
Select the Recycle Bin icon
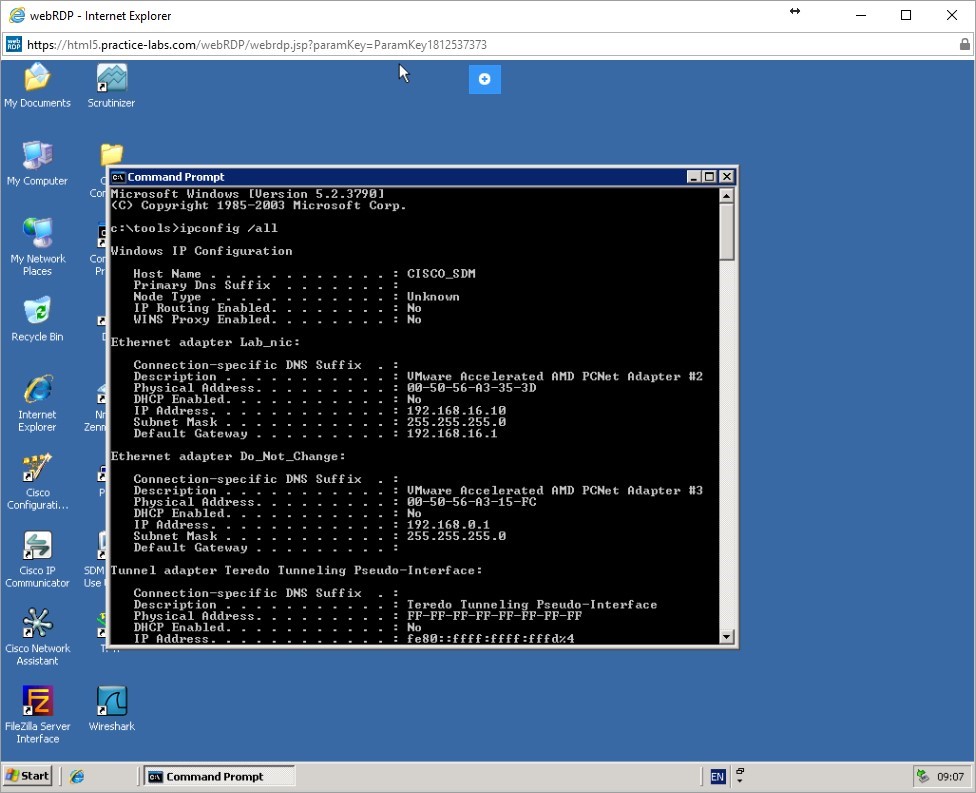click(37, 319)
